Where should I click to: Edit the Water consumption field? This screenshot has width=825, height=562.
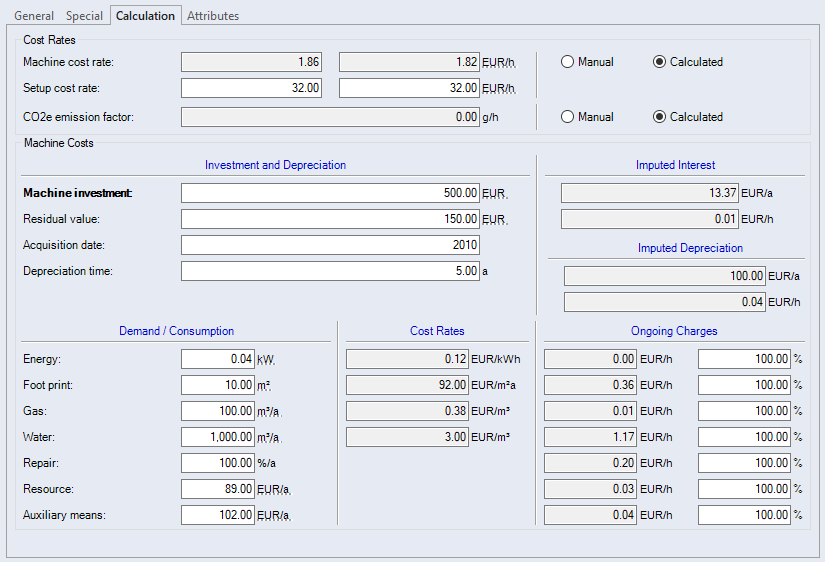[x=218, y=437]
